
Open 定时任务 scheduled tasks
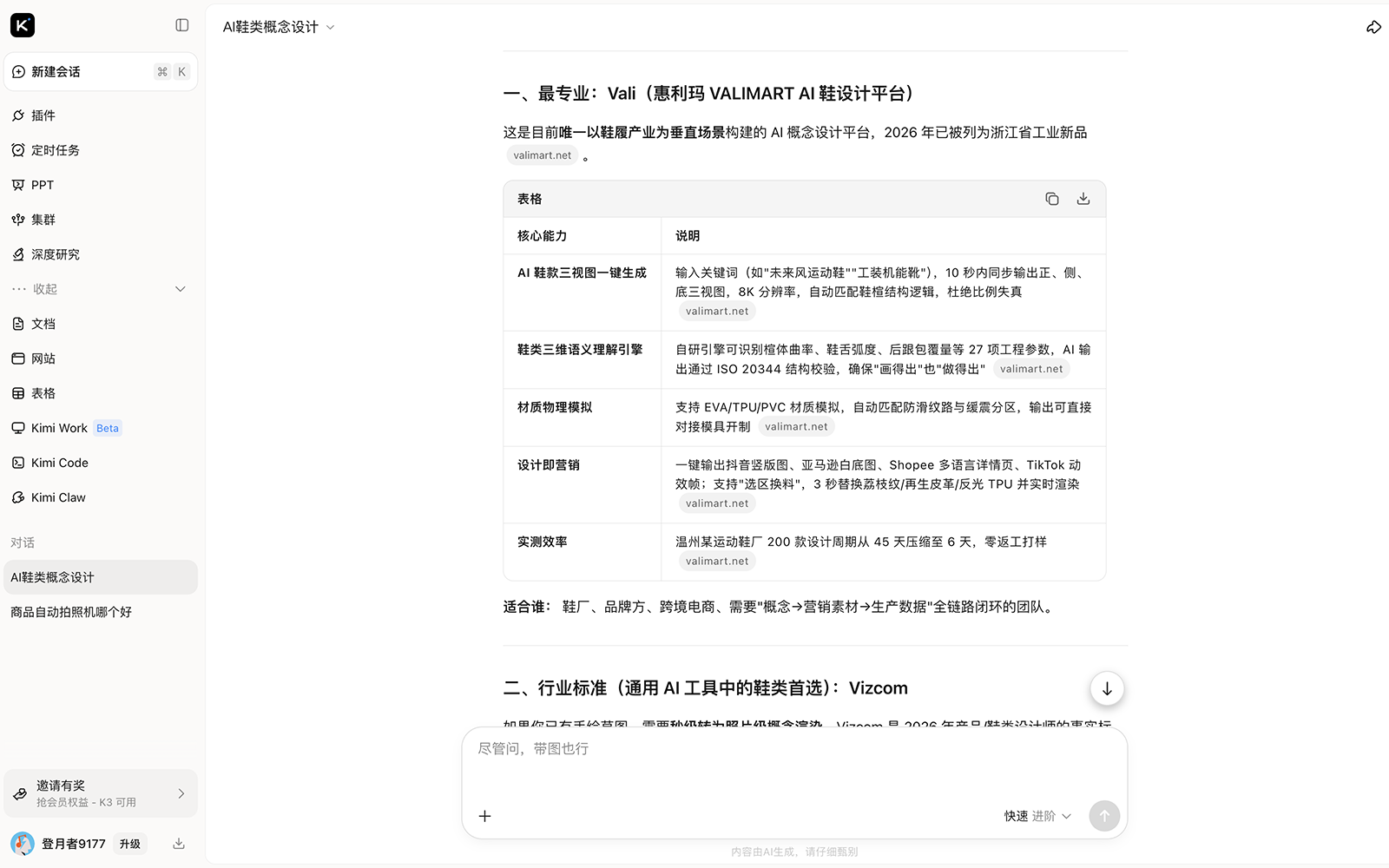pos(101,150)
